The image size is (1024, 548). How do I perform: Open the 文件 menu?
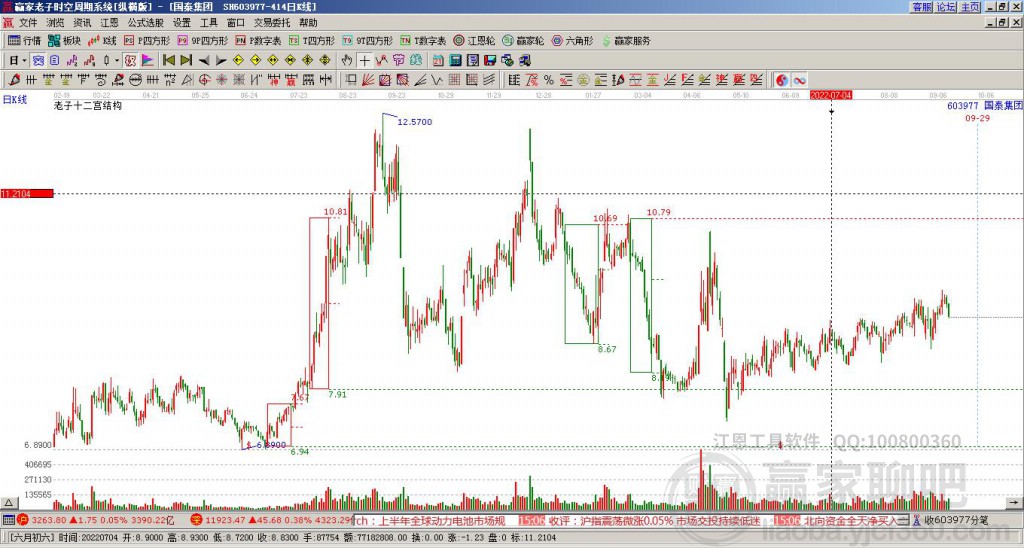28,23
